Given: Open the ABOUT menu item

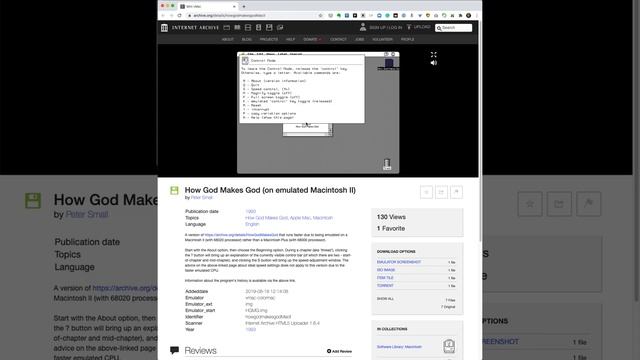Looking at the screenshot, I should click(227, 40).
